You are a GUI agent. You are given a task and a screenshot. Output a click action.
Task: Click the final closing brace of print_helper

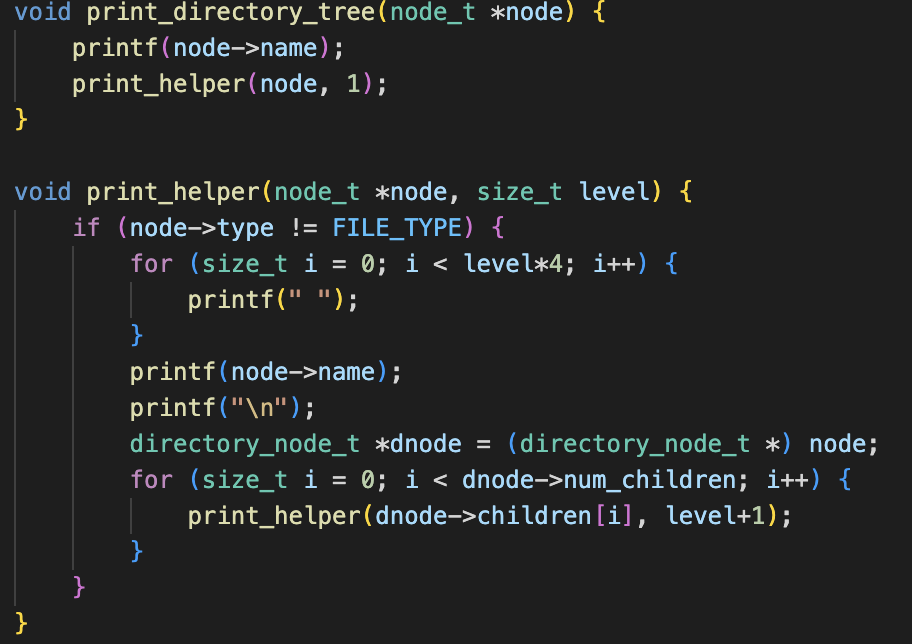click(x=21, y=623)
